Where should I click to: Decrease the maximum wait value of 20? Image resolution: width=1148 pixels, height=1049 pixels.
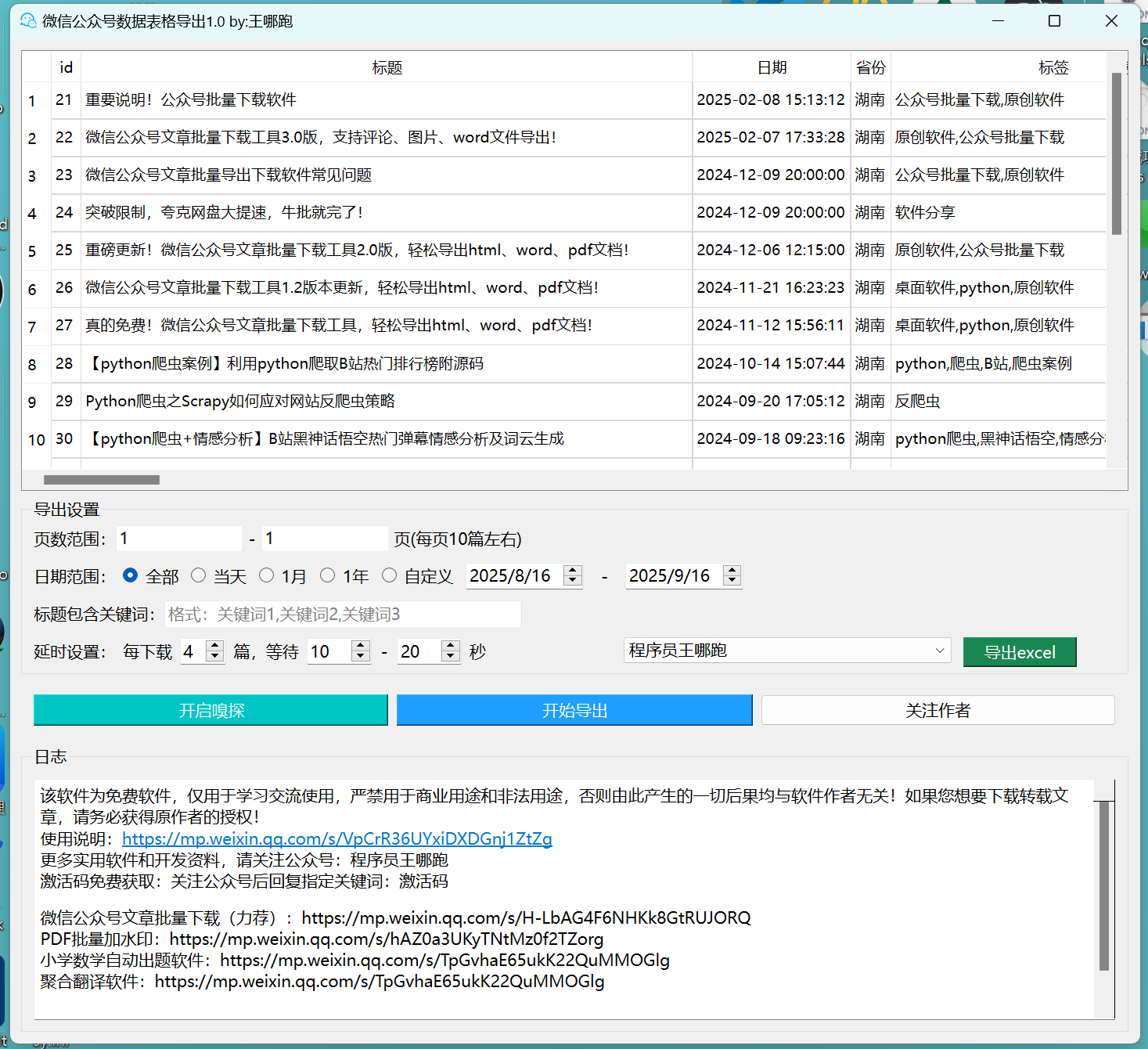(x=450, y=657)
